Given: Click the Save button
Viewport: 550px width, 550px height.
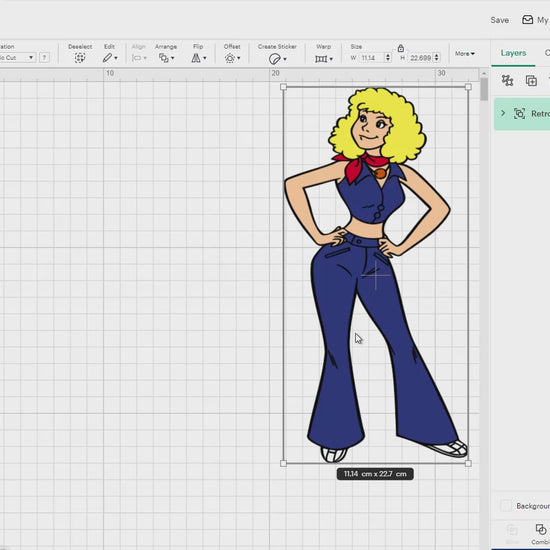Looking at the screenshot, I should point(499,20).
